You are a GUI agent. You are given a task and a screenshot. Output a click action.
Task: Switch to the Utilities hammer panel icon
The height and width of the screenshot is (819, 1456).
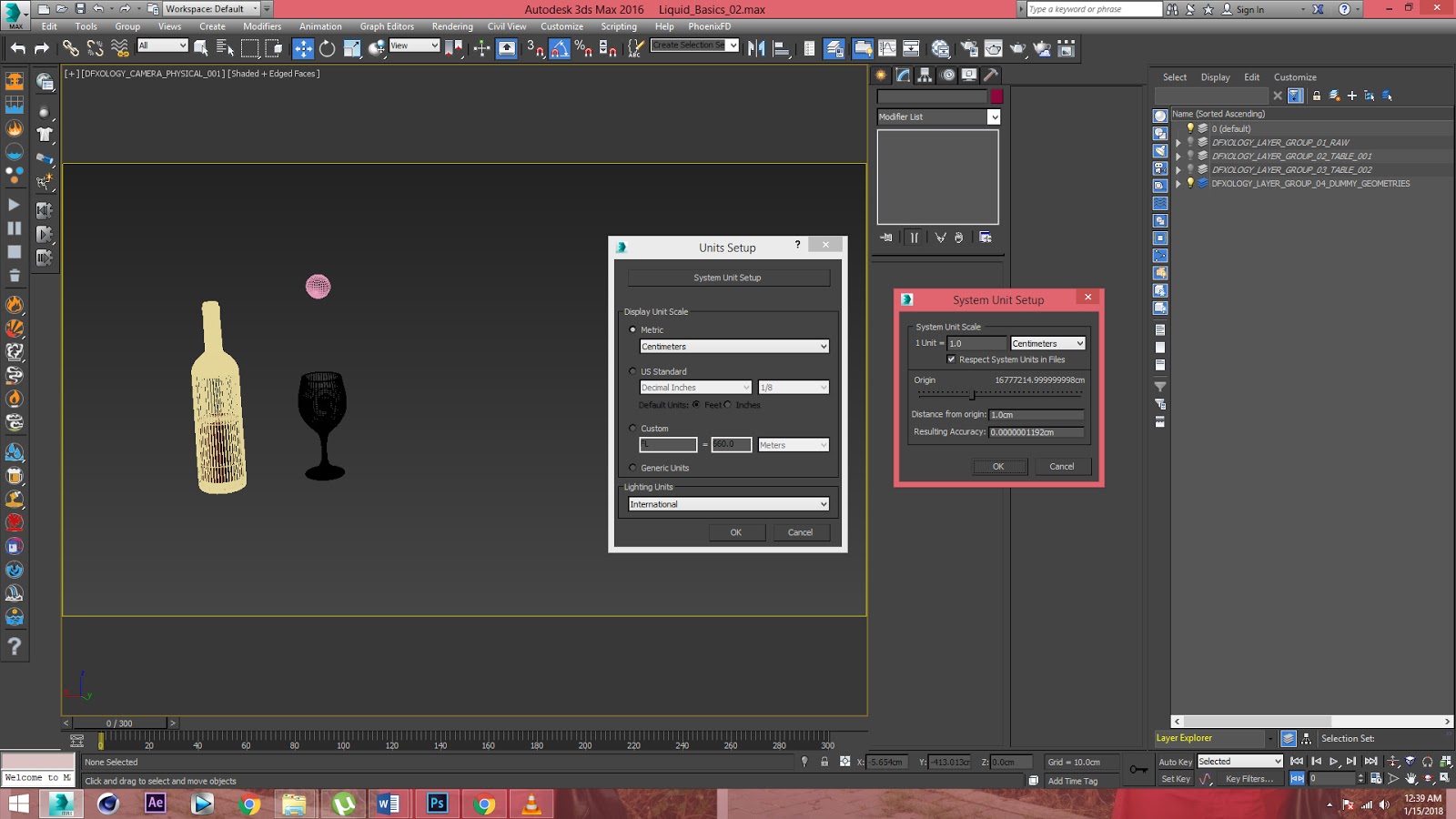coord(990,76)
